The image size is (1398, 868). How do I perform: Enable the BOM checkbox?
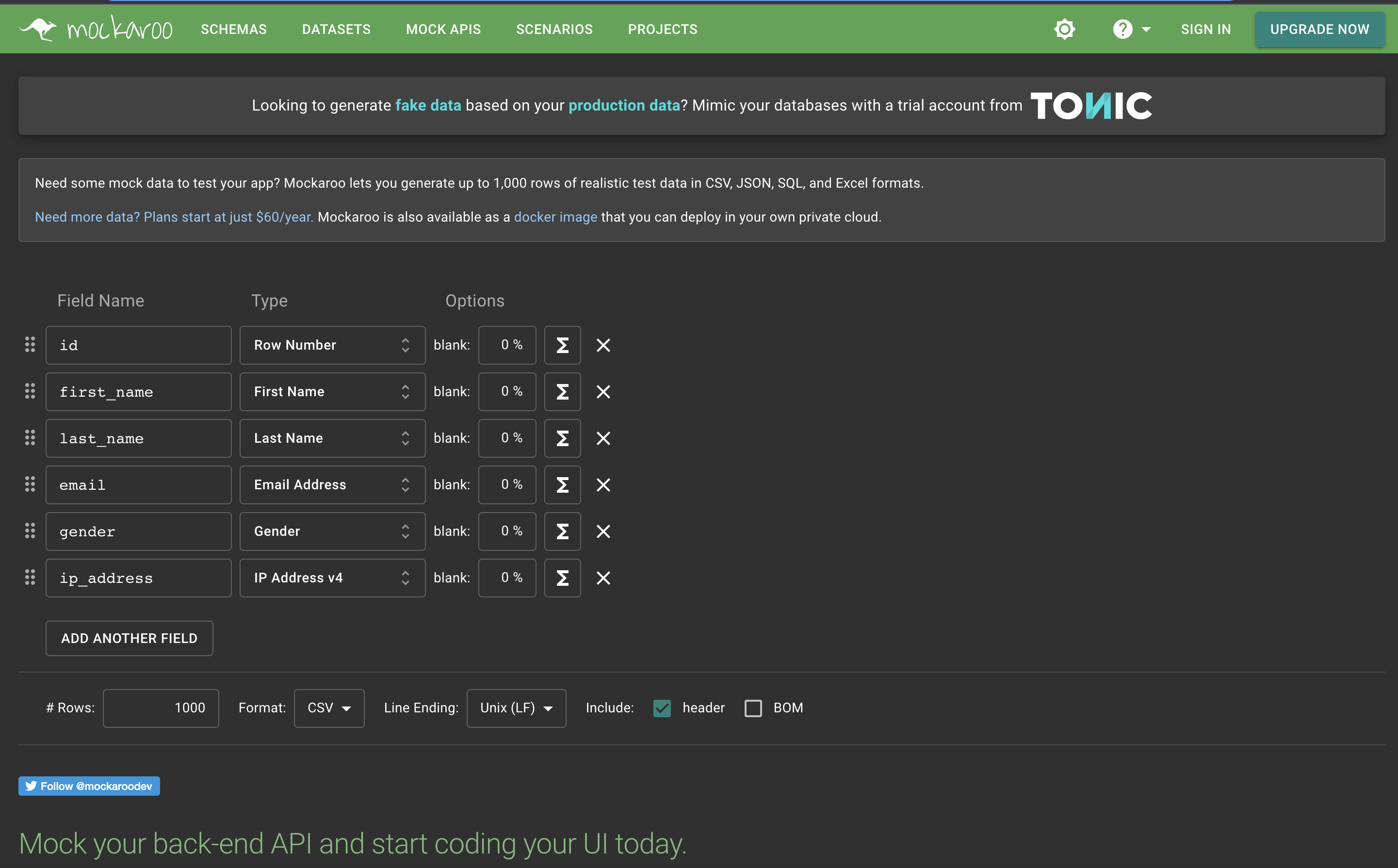[x=753, y=708]
